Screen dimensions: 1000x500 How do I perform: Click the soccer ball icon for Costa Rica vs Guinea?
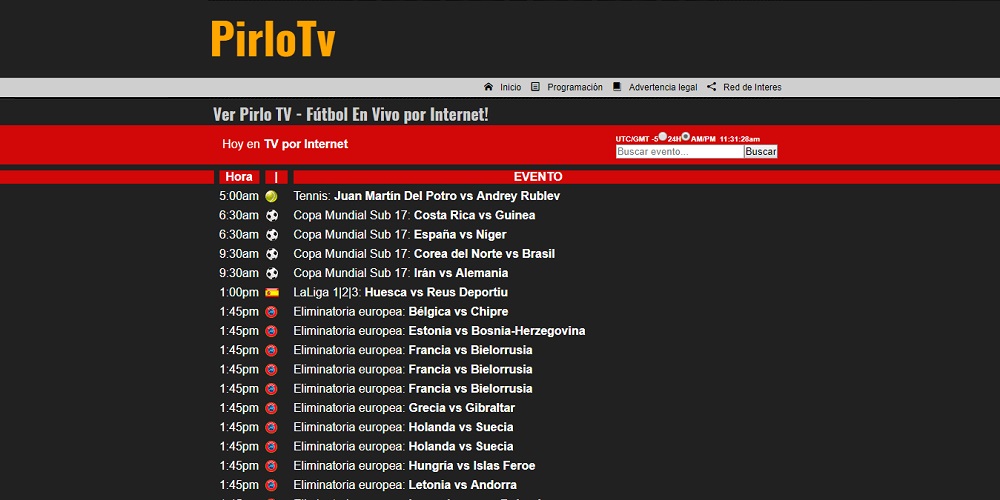272,216
